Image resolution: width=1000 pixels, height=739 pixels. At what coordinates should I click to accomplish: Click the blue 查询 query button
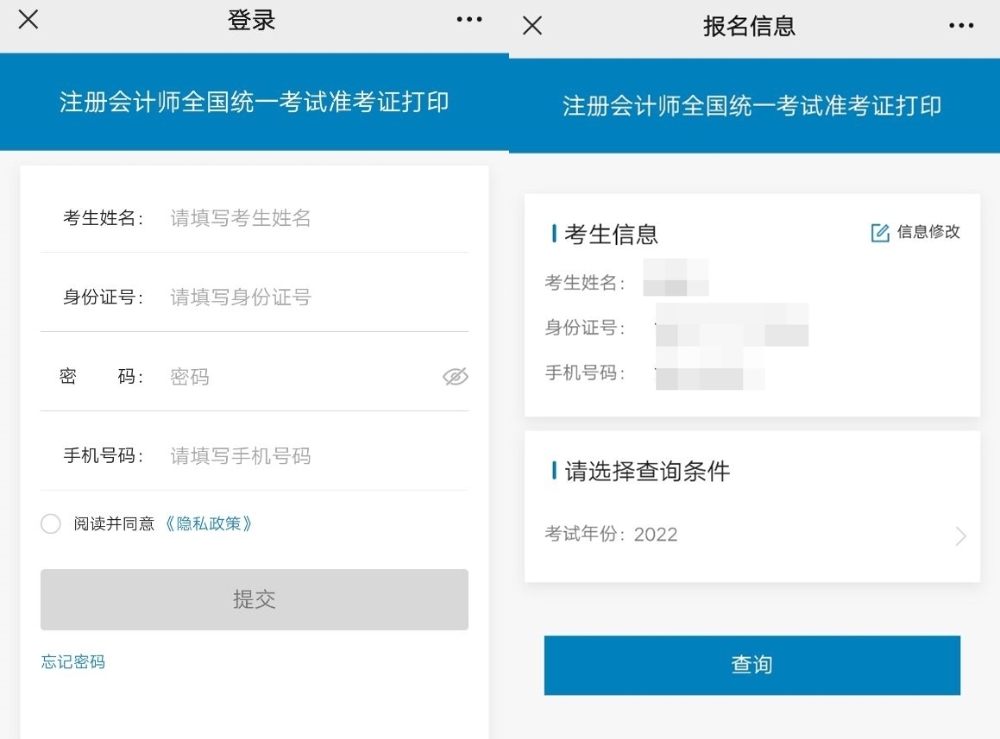[751, 665]
